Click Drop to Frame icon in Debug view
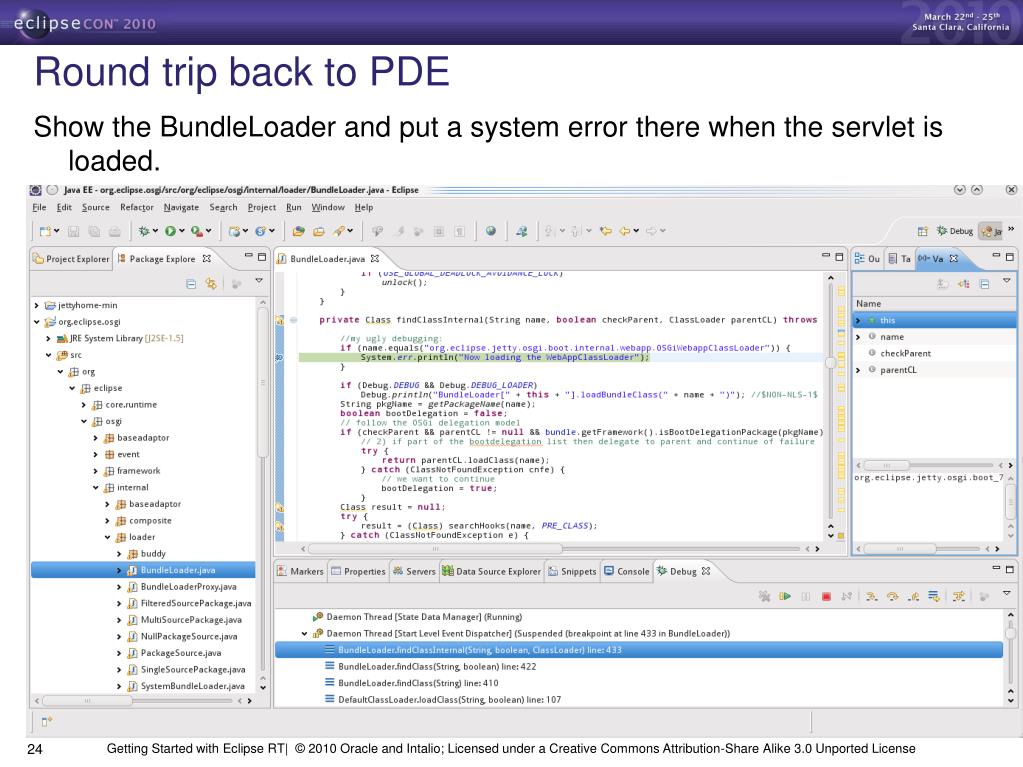This screenshot has height=767, width=1023. 934,596
